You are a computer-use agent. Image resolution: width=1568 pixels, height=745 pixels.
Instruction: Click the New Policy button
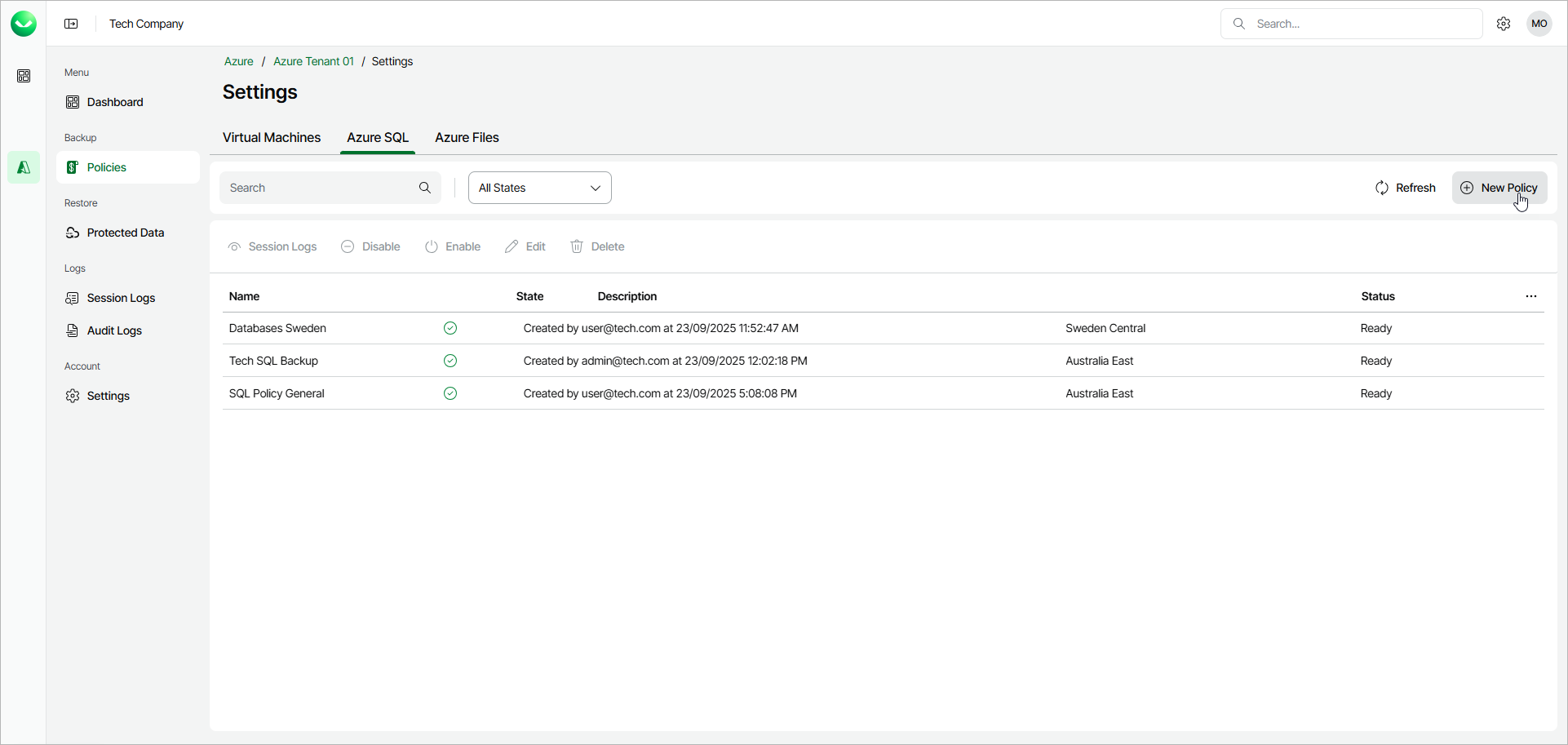coord(1499,188)
